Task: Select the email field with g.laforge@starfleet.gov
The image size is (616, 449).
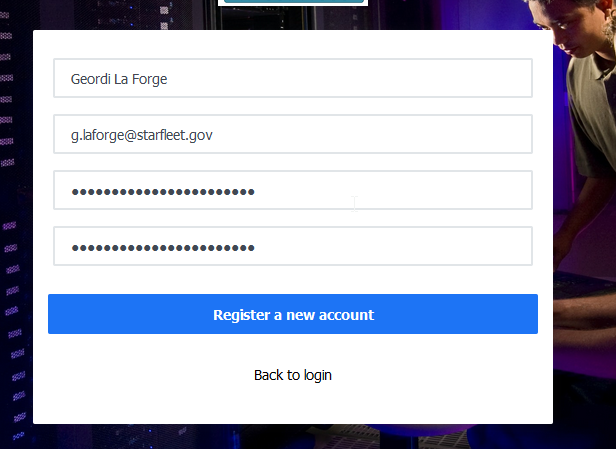Action: [293, 134]
